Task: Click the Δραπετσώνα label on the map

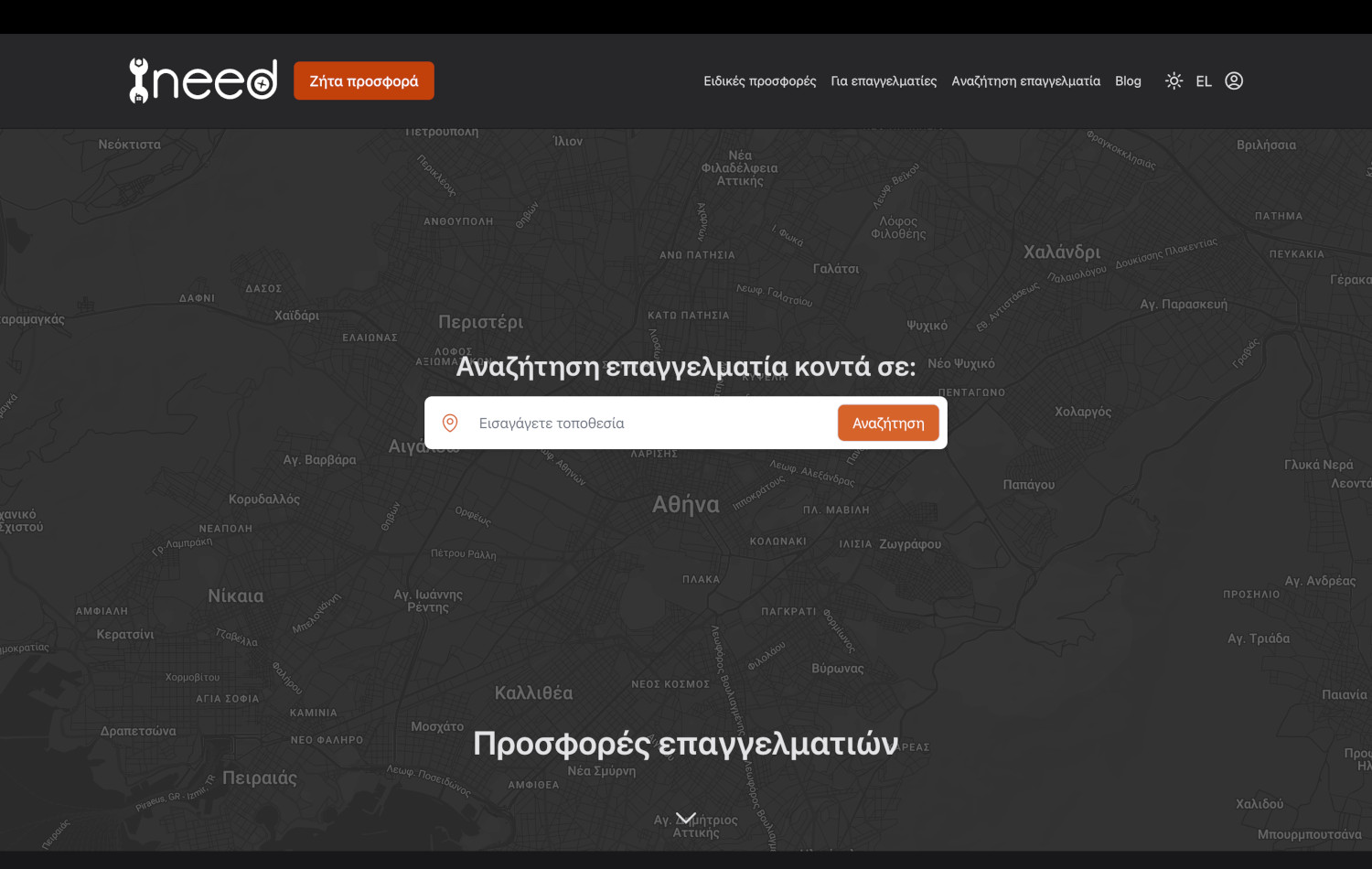Action: click(x=138, y=731)
